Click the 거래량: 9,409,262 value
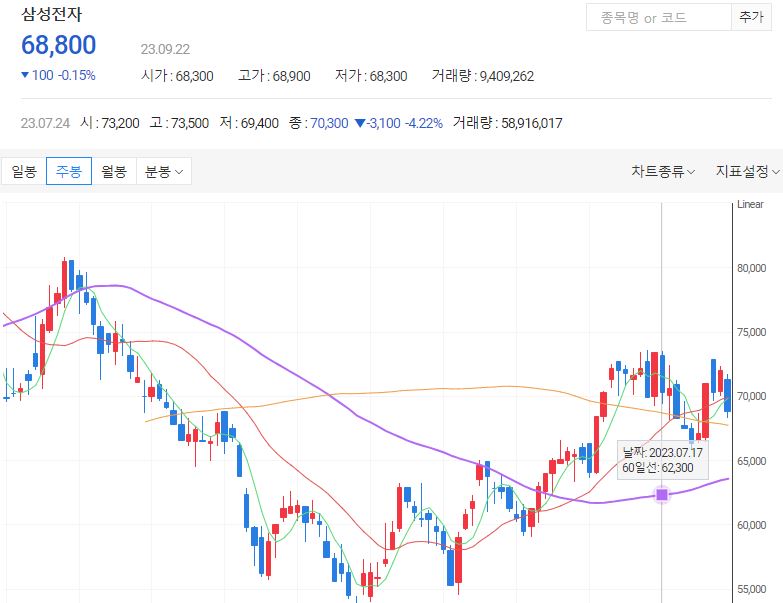783x603 pixels. [x=483, y=76]
